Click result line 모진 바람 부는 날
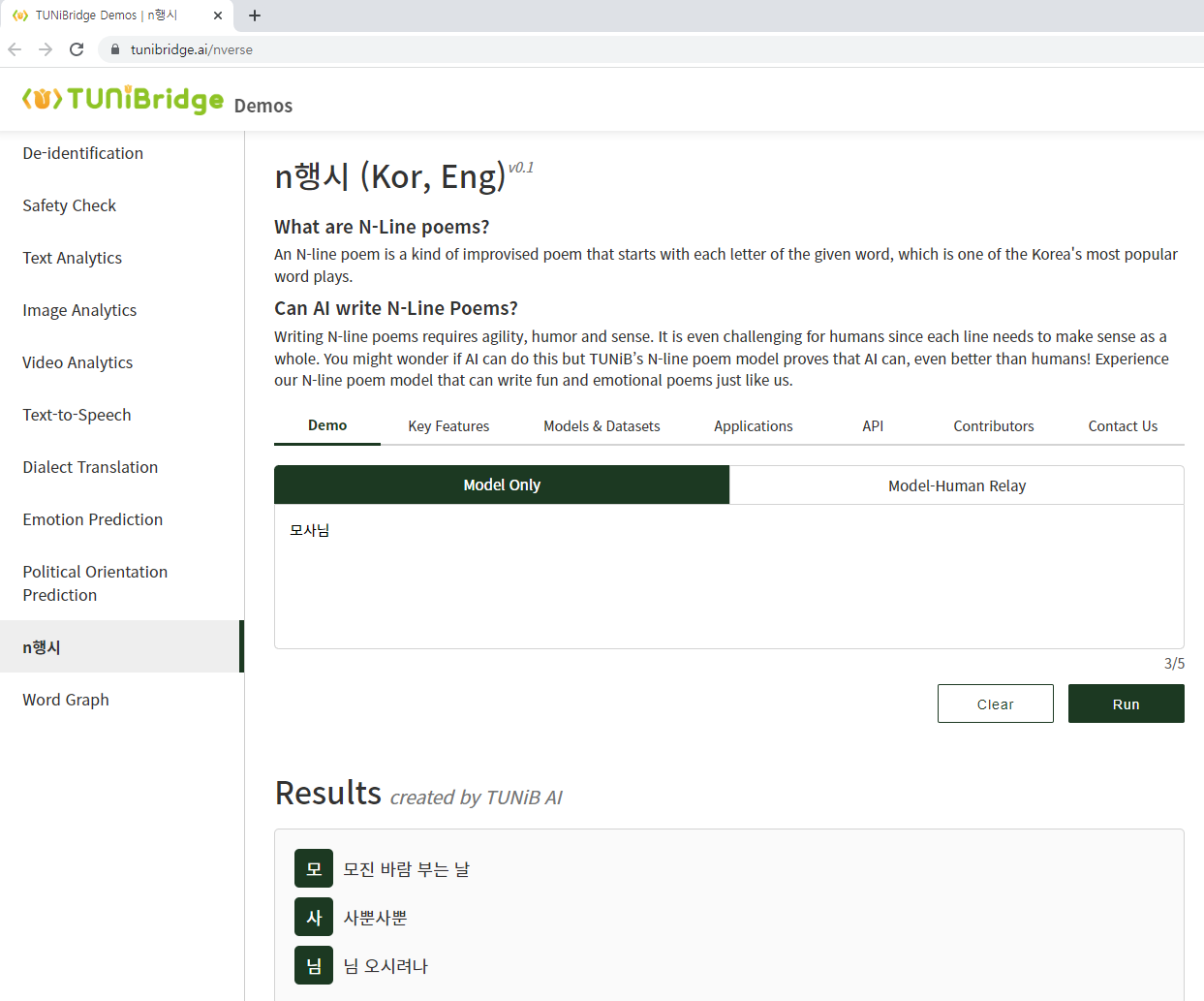This screenshot has width=1204, height=1001. [x=407, y=869]
